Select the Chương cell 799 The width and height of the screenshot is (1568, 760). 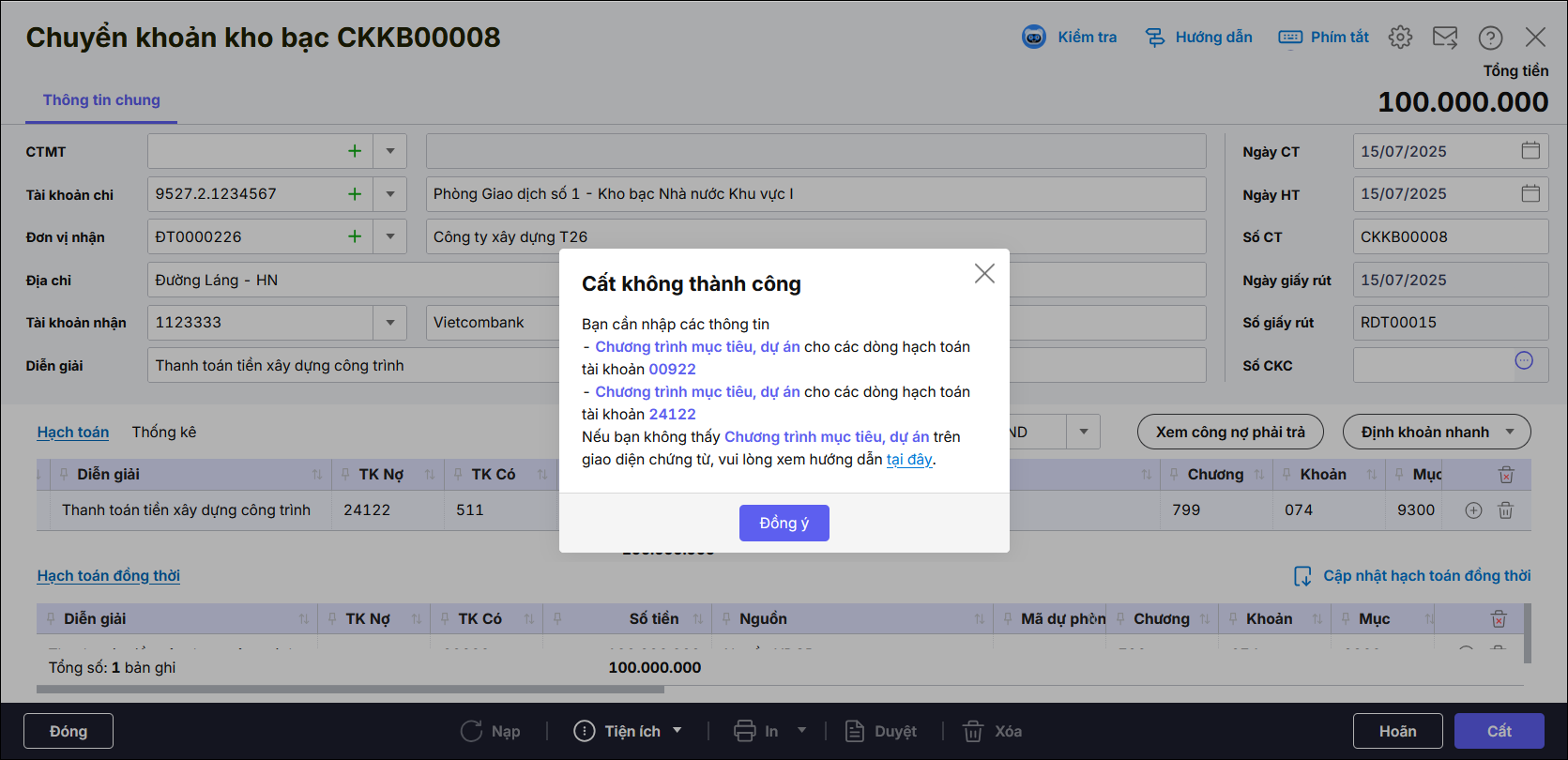pos(1216,510)
